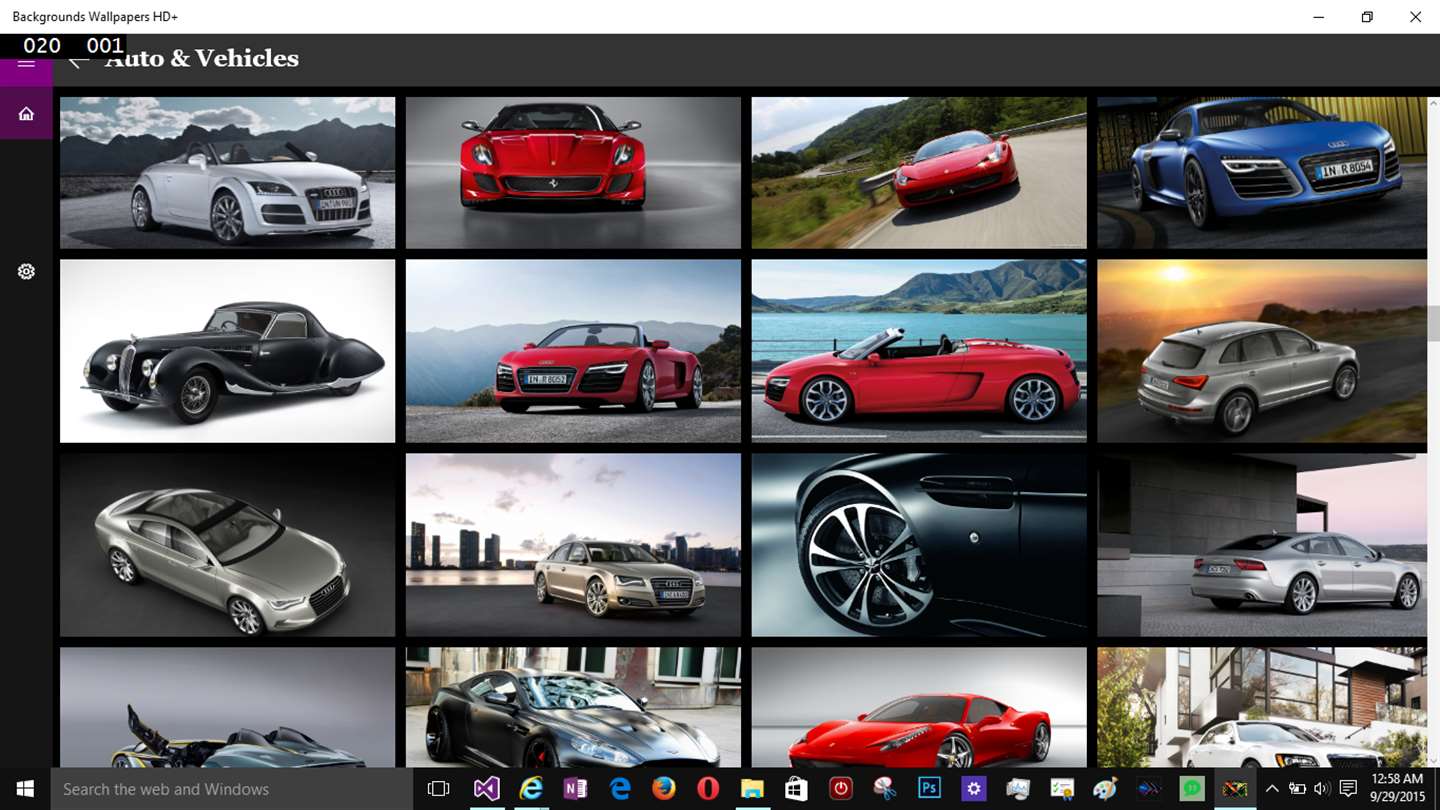Open the black car wheel close-up wallpaper
The height and width of the screenshot is (810, 1440).
point(919,545)
